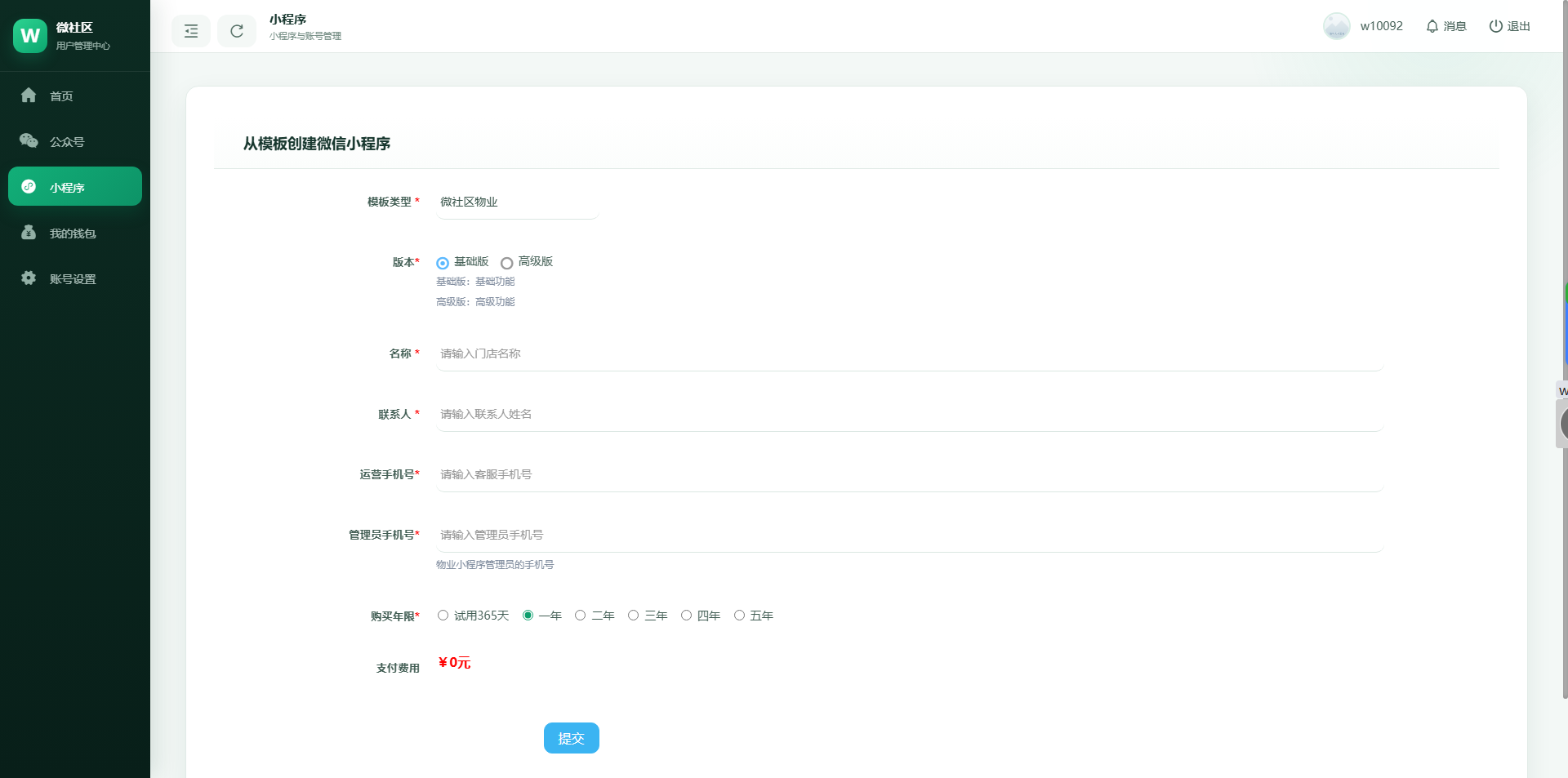Choose 五年 purchase period
This screenshot has width=1568, height=778.
[x=739, y=616]
